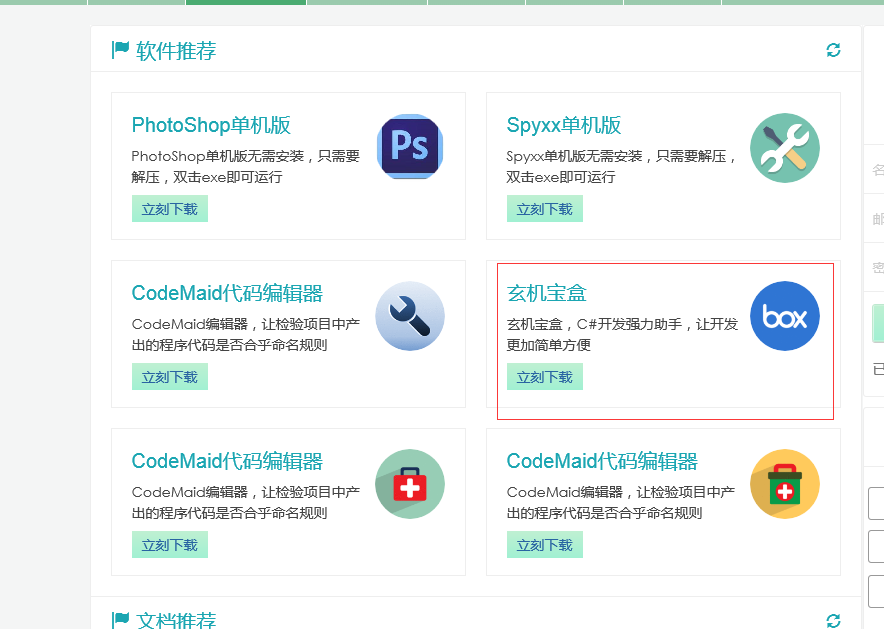Click the description 'PhotoShop单机版无需安装，只需要解压'
This screenshot has height=629, width=884.
(x=246, y=166)
